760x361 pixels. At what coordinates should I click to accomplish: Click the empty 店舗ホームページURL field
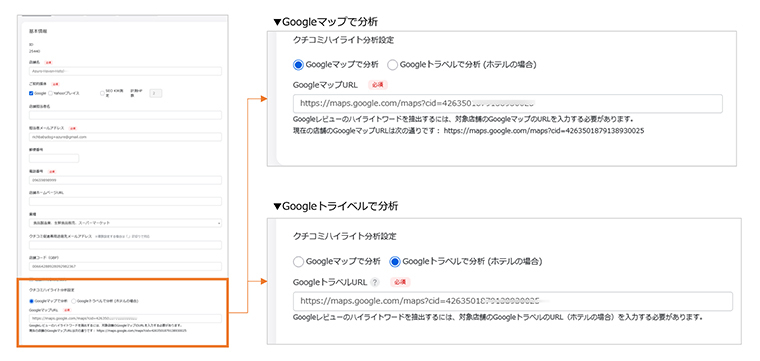tap(126, 201)
